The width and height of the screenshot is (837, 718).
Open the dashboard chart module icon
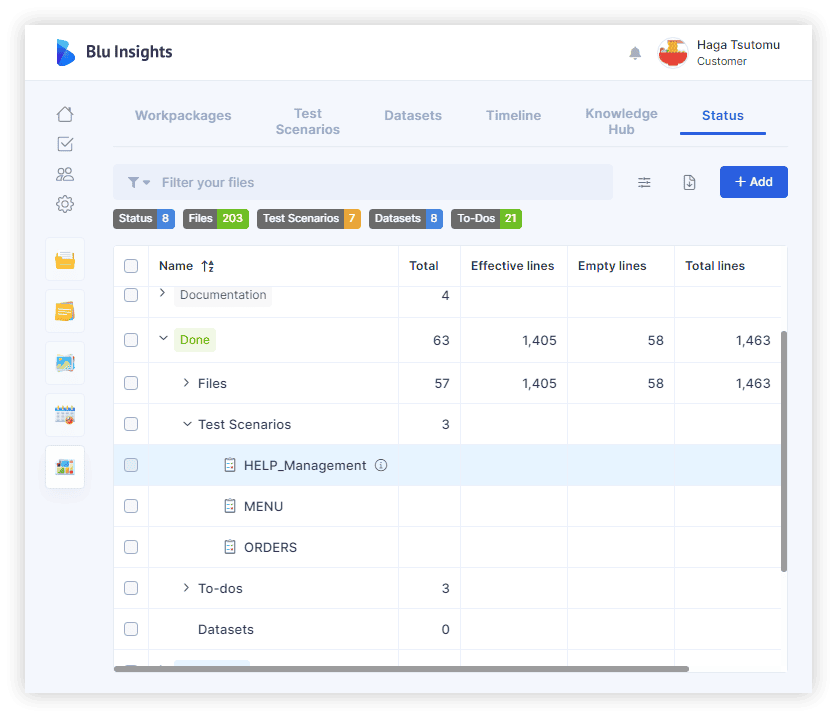65,467
